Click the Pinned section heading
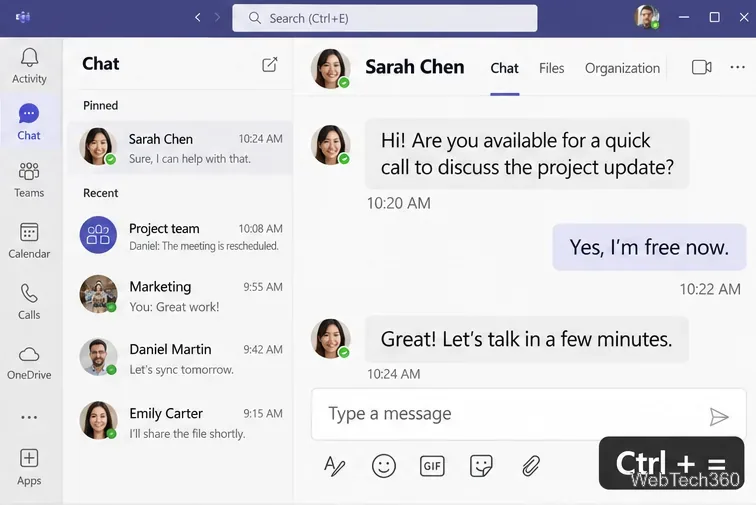756x505 pixels. pos(100,106)
